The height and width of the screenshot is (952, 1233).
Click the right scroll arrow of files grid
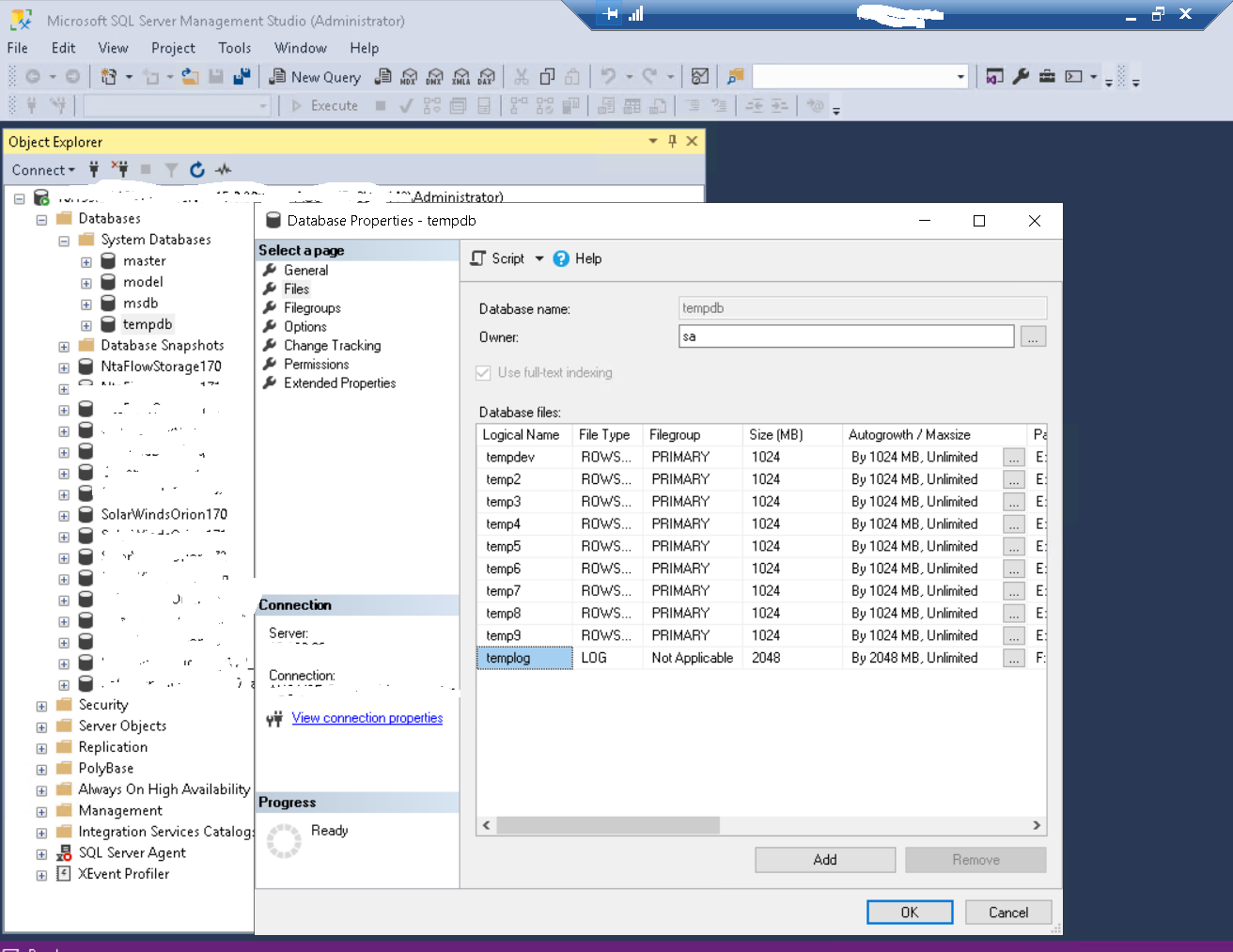click(1037, 825)
